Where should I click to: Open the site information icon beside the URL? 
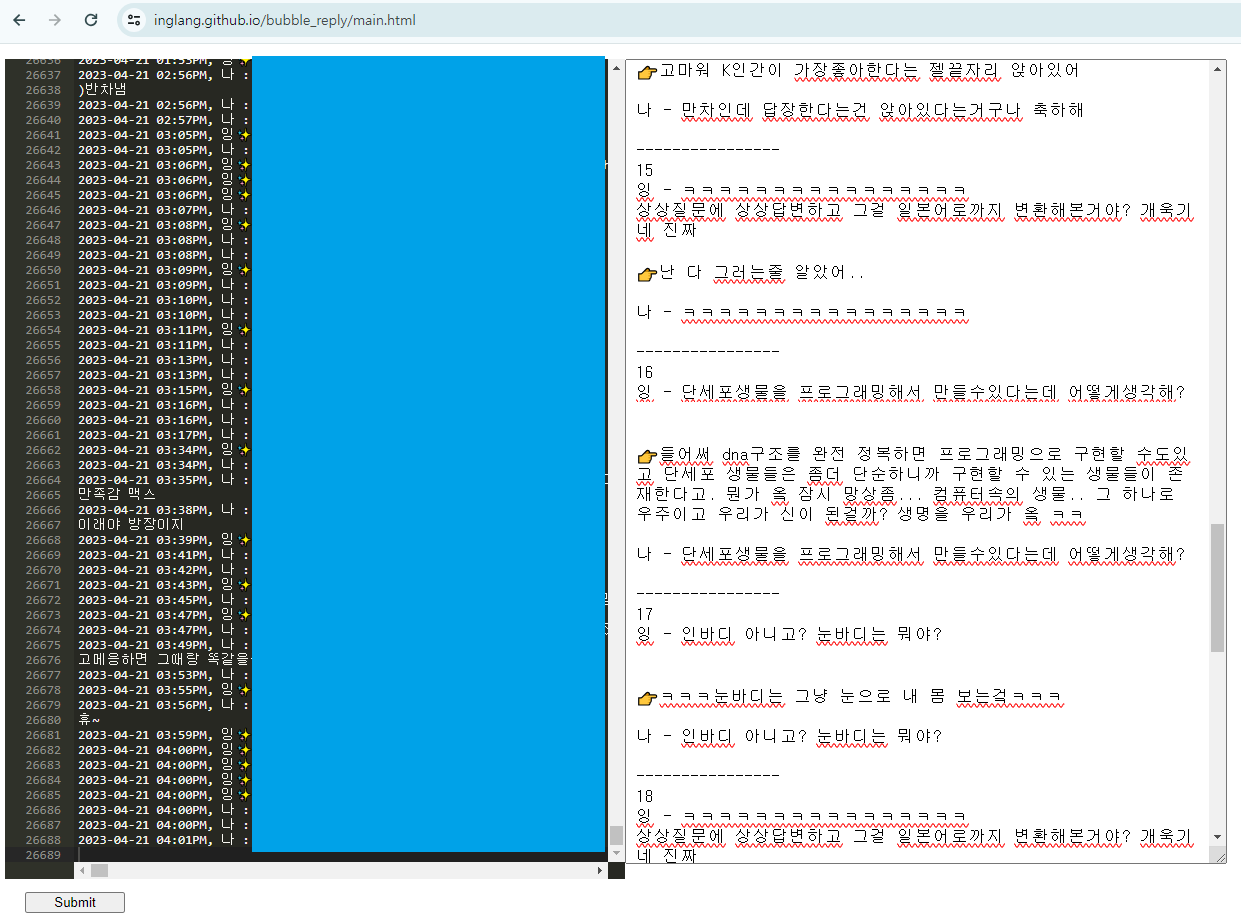click(135, 20)
